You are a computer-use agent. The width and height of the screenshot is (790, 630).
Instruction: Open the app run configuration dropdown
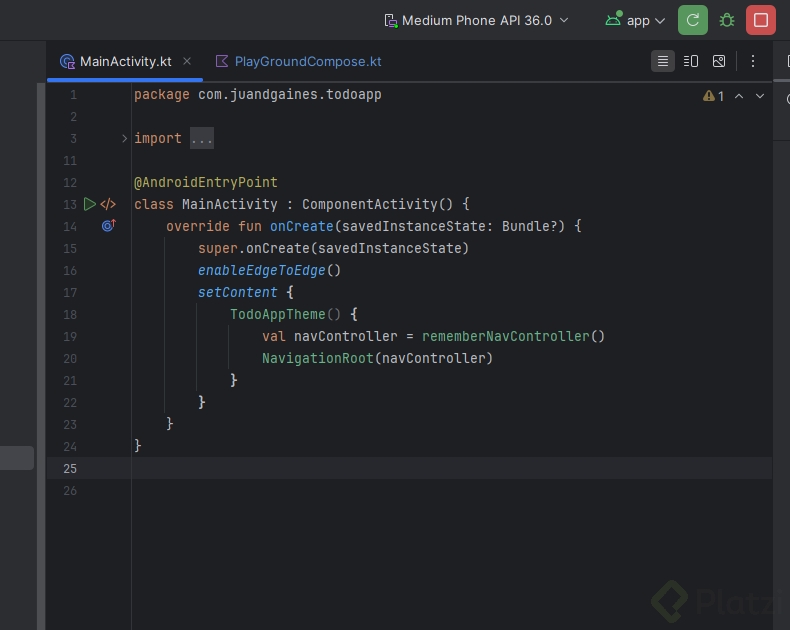pyautogui.click(x=636, y=20)
